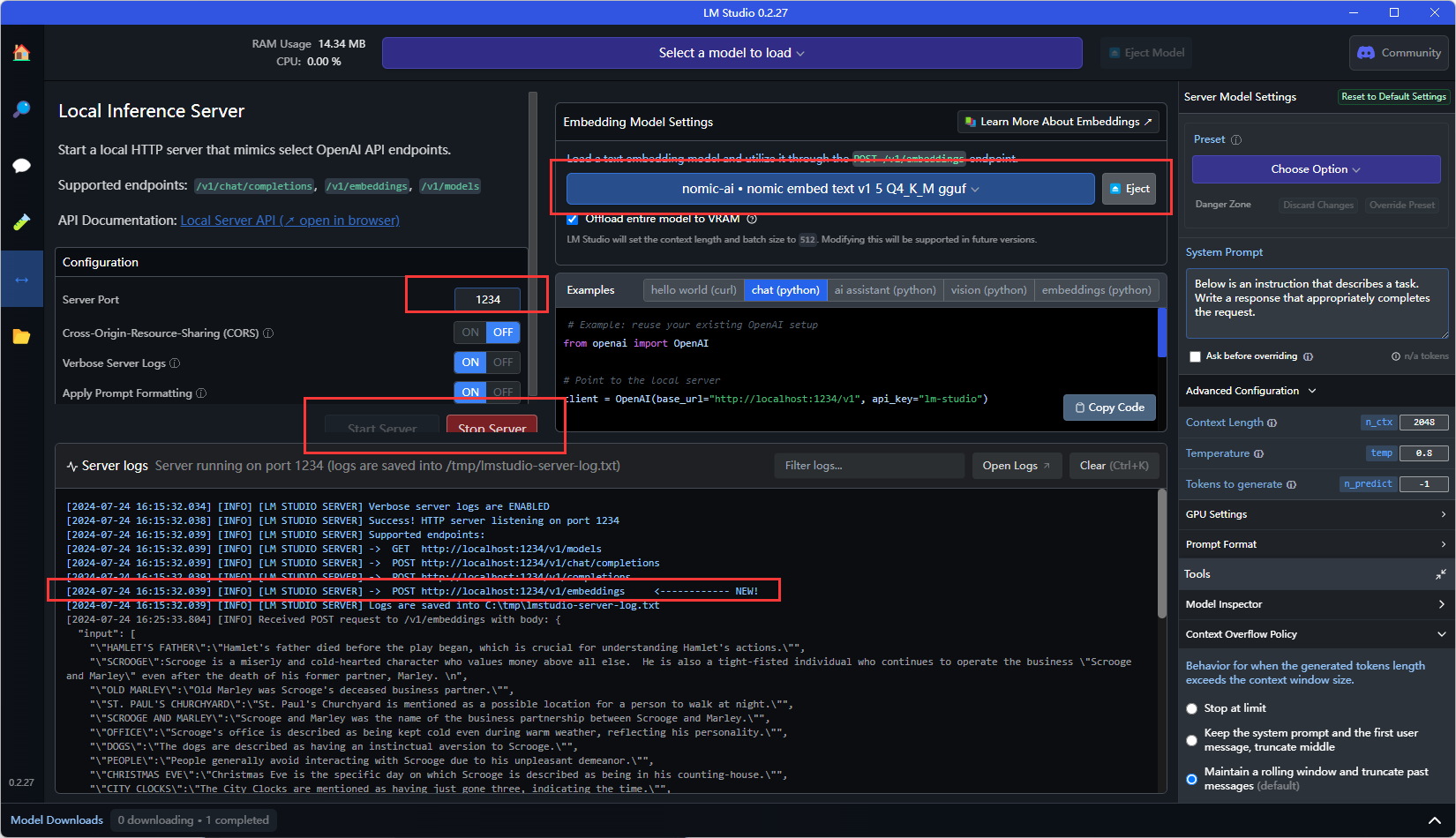
Task: Expand Prompt Format section
Action: tap(1316, 544)
